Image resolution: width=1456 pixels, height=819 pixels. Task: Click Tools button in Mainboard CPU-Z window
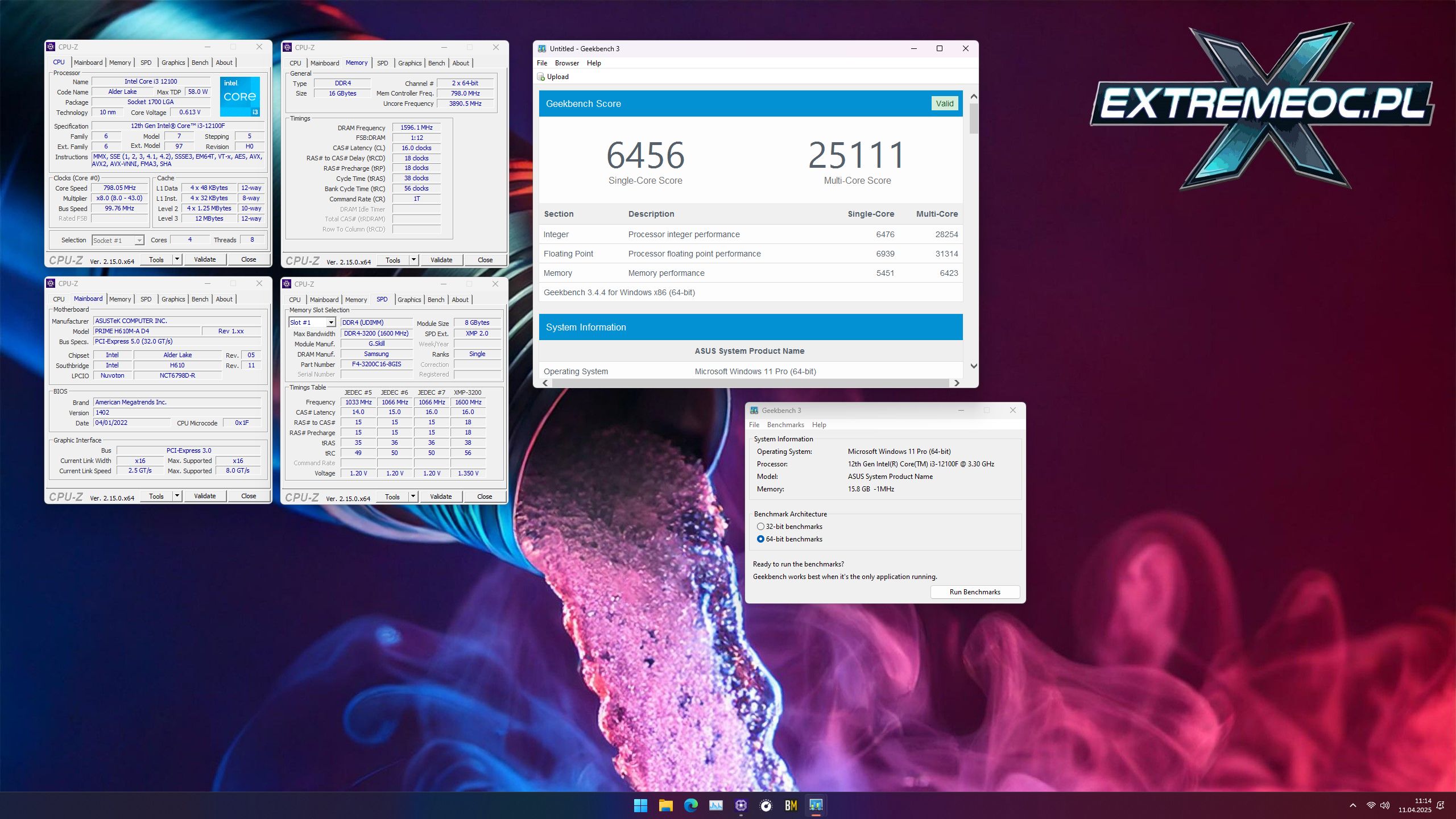[156, 496]
